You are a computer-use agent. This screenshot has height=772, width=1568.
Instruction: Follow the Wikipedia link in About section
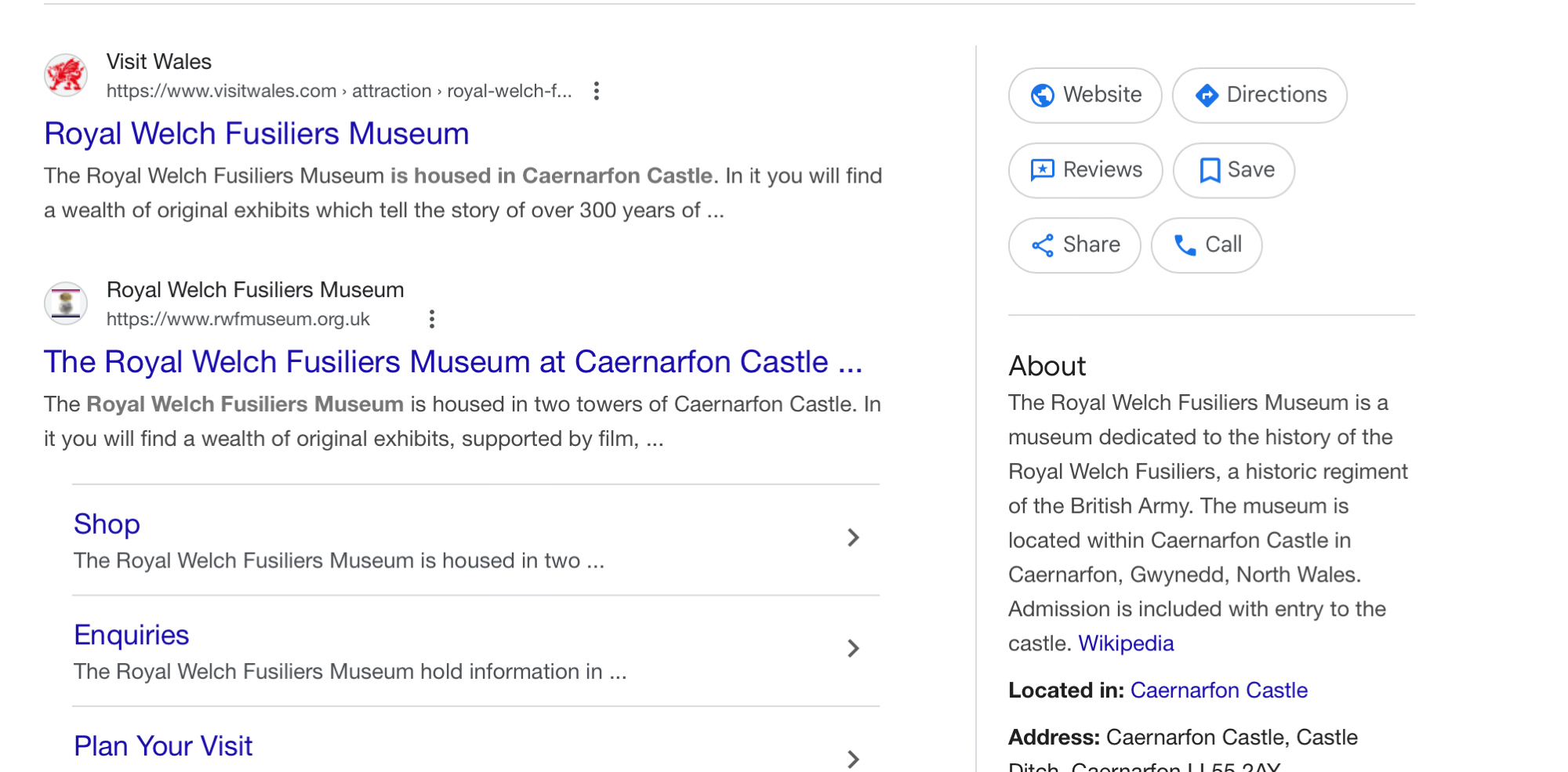[1126, 643]
